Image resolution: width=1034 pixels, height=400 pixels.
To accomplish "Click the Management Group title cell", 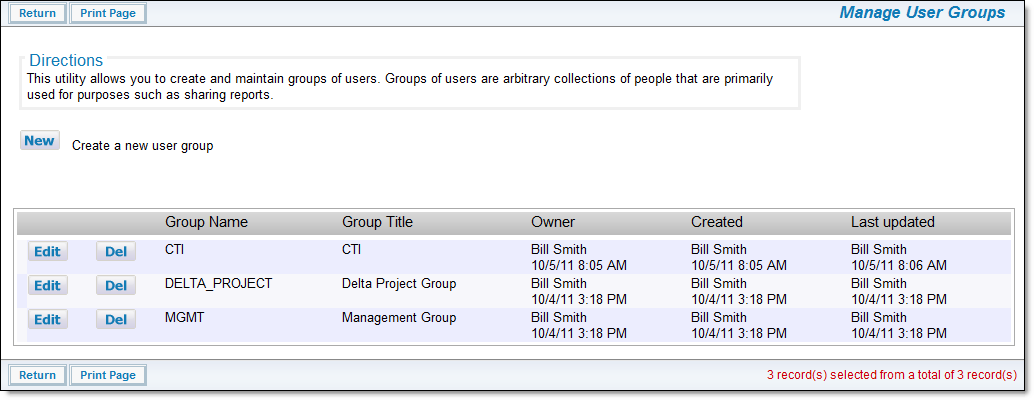I will 399,318.
